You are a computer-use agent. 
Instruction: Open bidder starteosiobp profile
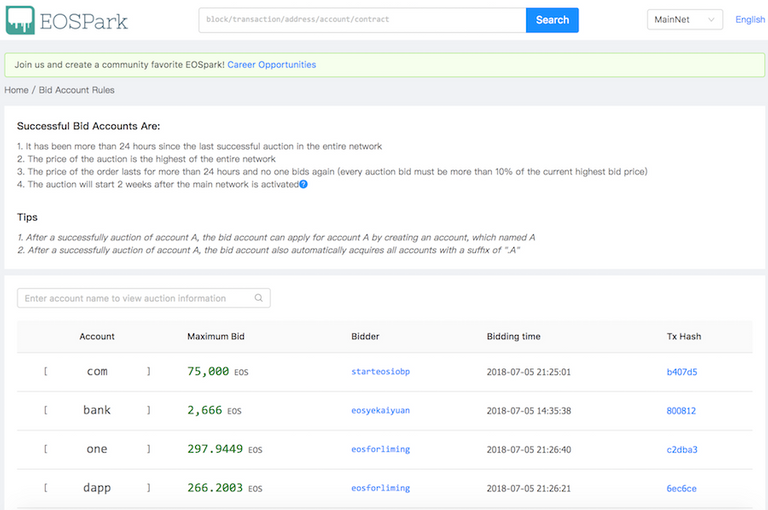380,372
